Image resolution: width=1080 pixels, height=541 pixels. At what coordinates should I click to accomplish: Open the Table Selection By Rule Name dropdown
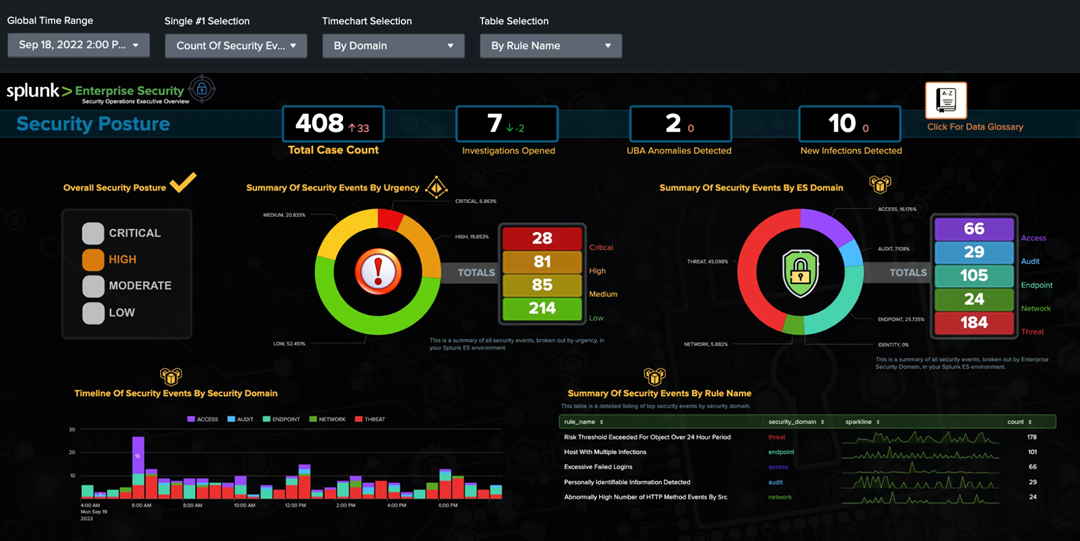(x=550, y=45)
